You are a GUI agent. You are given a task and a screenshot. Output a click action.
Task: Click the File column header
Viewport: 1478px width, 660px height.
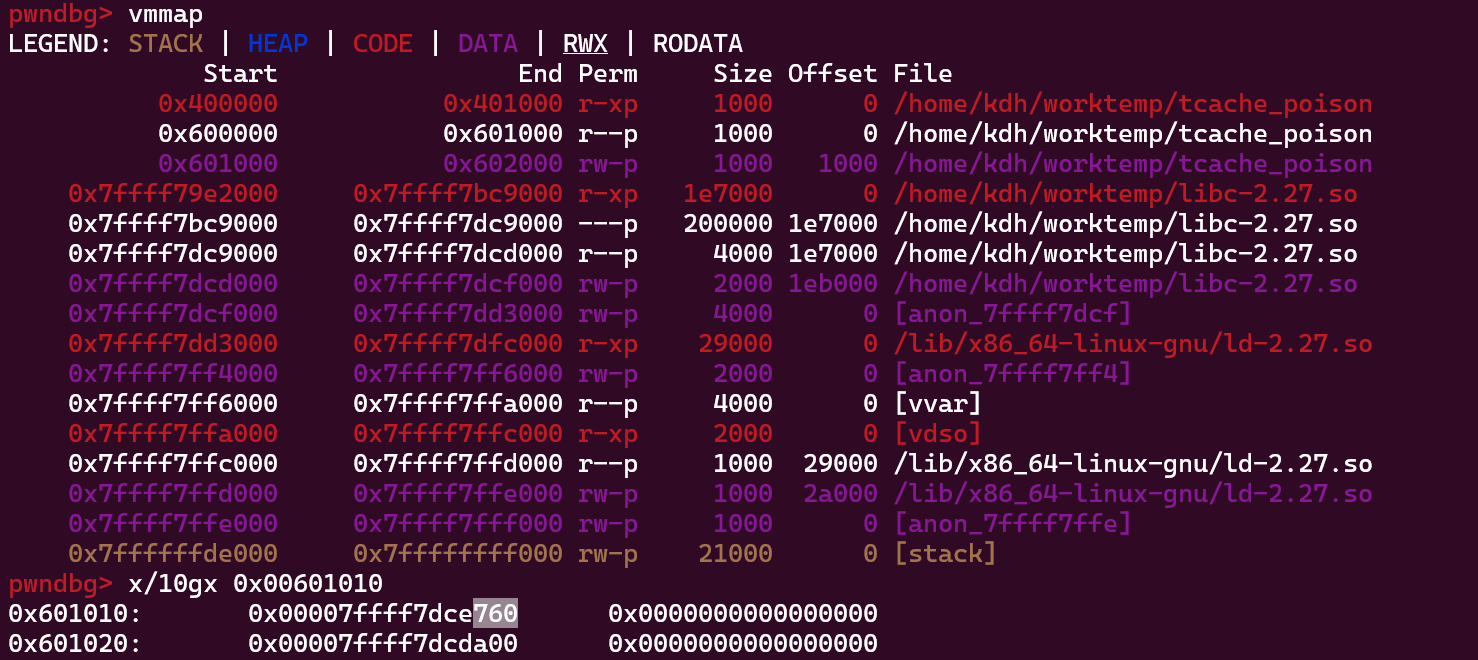[922, 74]
